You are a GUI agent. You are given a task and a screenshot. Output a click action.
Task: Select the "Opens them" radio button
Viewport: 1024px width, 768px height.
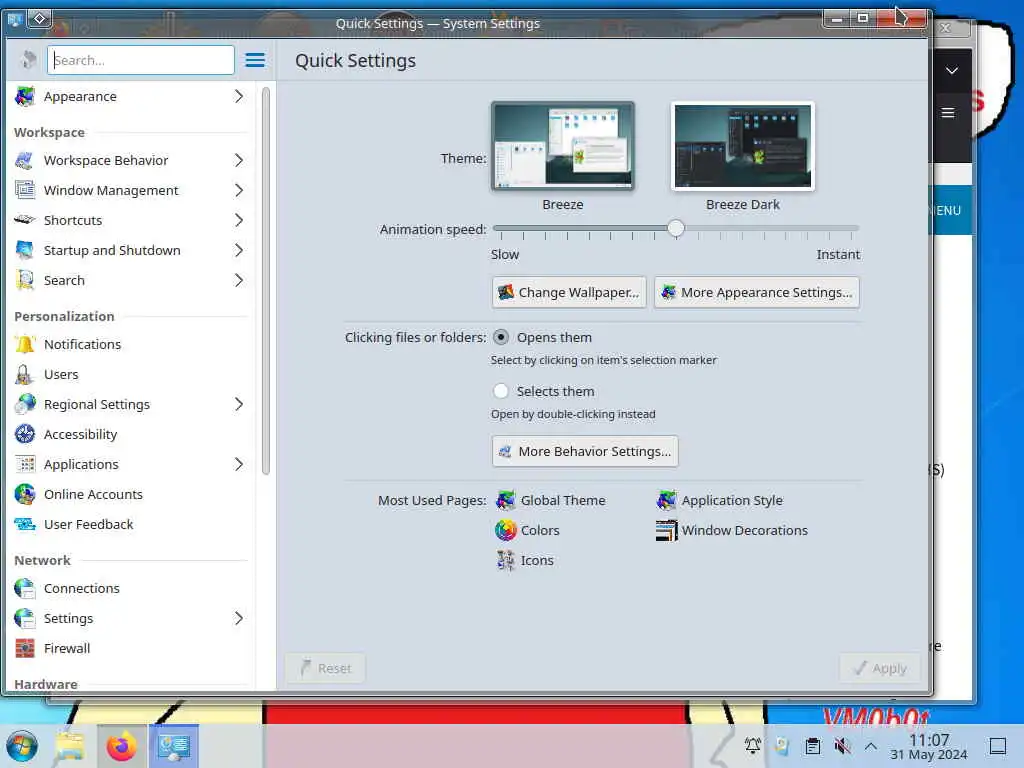(x=501, y=338)
